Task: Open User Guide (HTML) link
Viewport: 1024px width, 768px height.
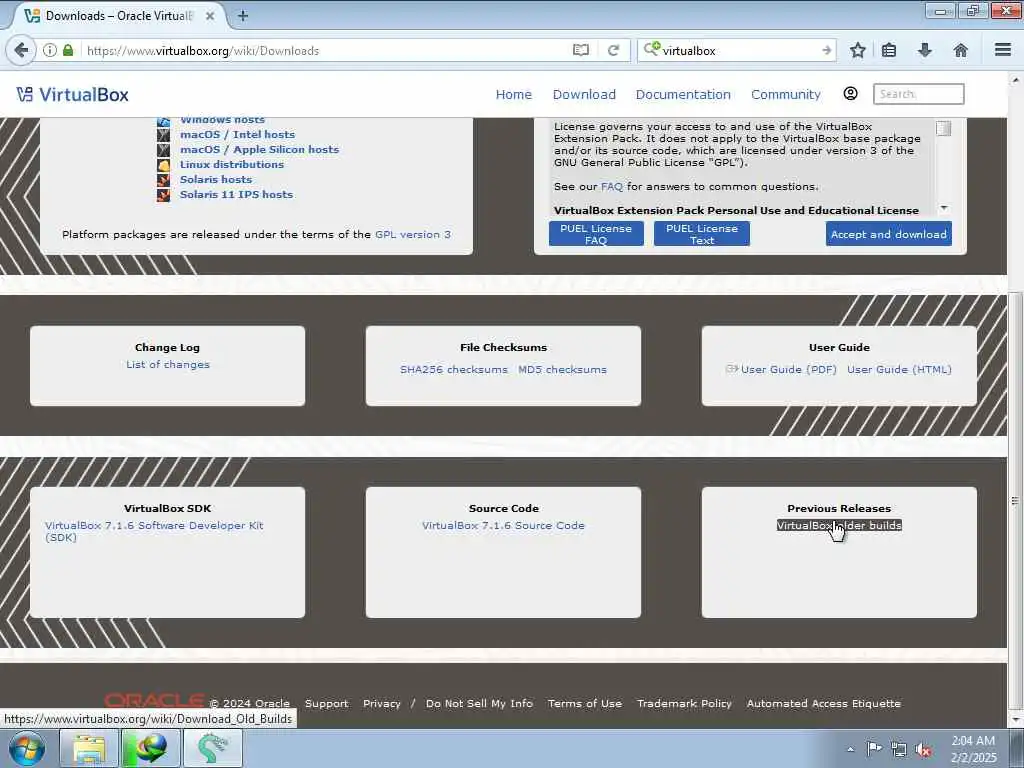Action: click(899, 370)
